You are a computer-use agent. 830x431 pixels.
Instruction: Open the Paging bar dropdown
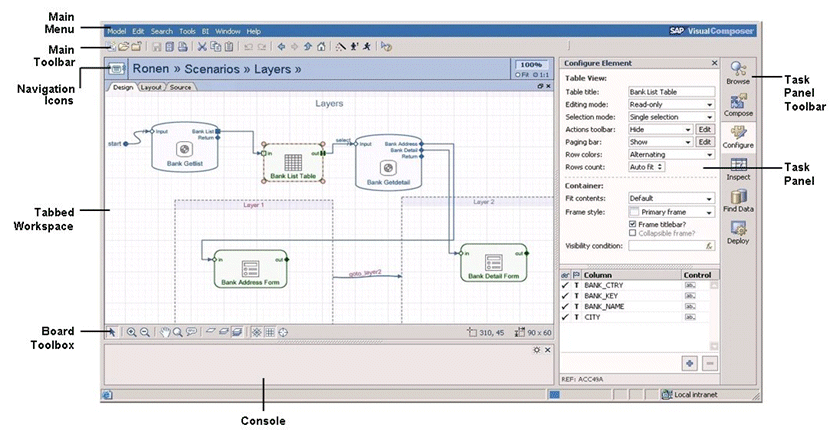(x=660, y=142)
